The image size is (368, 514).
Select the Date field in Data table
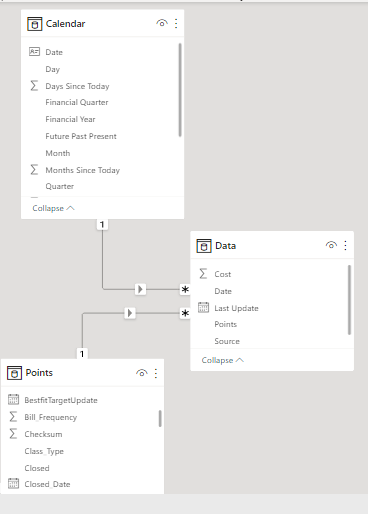coord(223,291)
